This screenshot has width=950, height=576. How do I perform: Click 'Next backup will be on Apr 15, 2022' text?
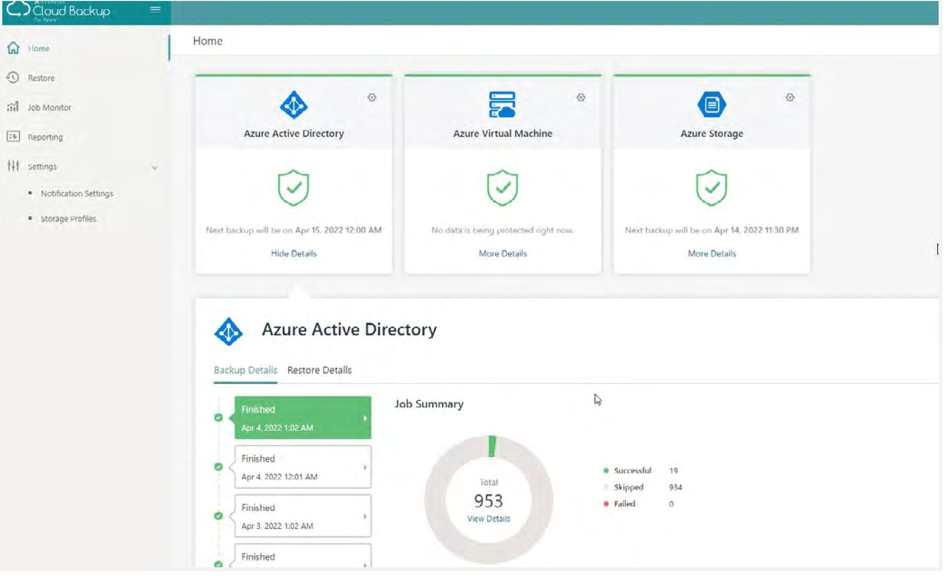295,231
